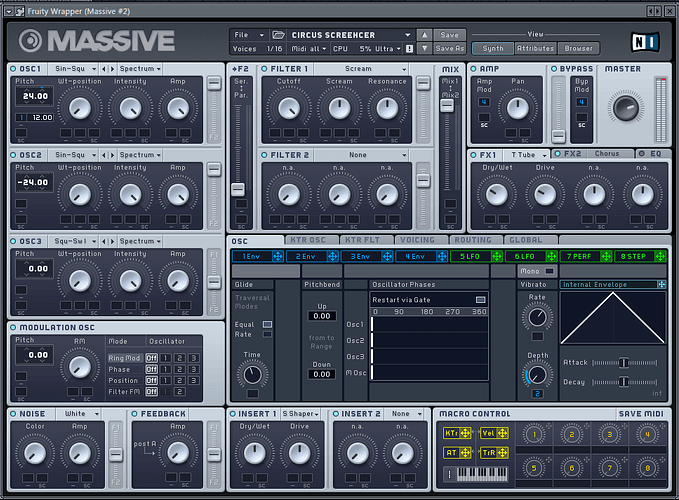
Task: Click the Mix1/Mix2 fader
Action: (x=447, y=105)
